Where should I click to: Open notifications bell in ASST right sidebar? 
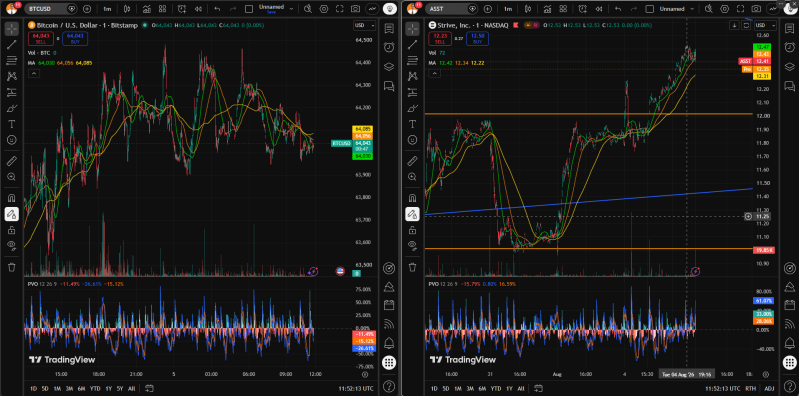click(x=789, y=342)
